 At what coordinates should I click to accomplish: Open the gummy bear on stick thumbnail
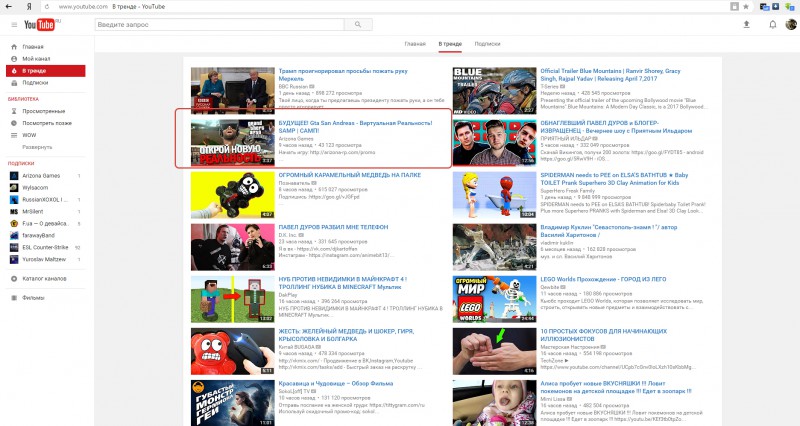click(x=233, y=195)
